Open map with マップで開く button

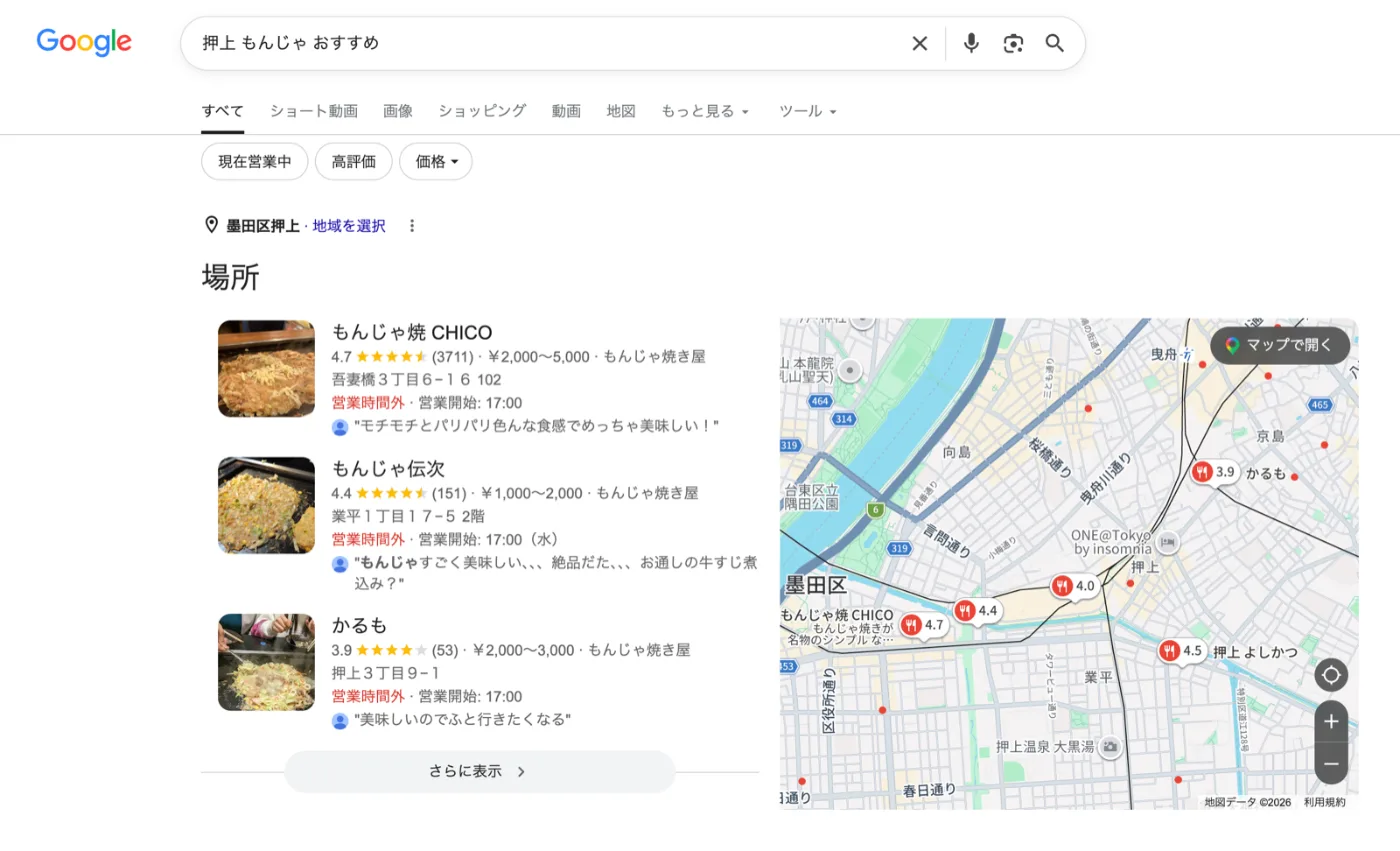click(x=1280, y=345)
